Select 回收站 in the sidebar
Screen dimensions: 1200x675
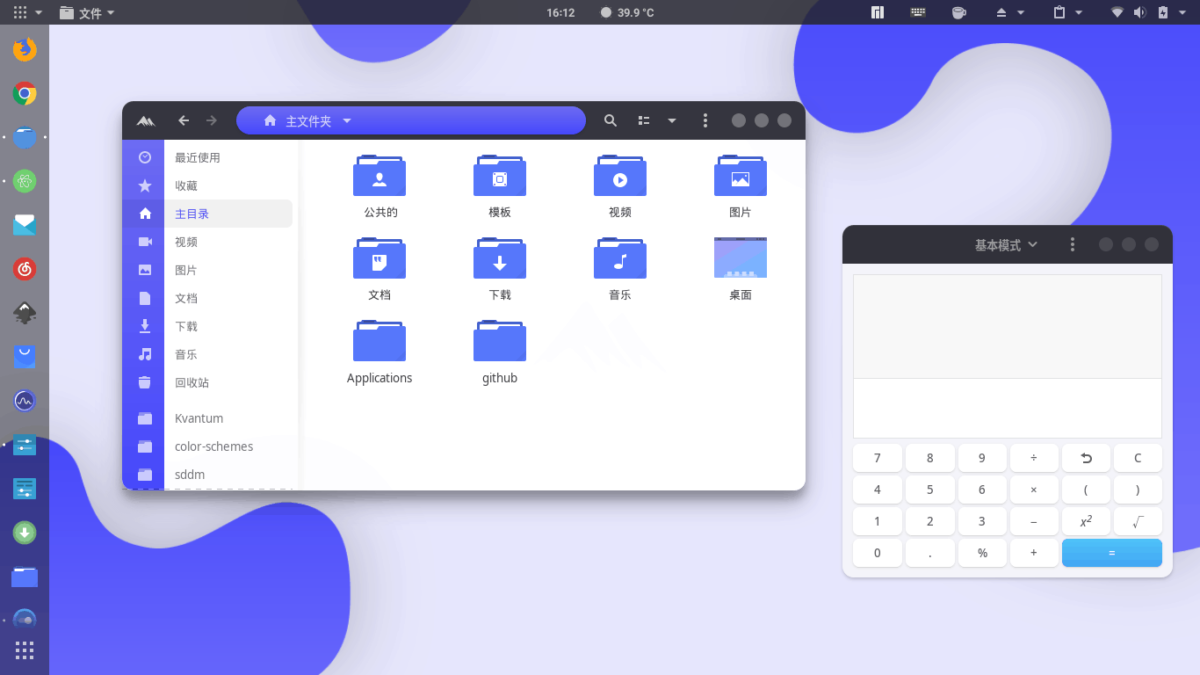(191, 382)
